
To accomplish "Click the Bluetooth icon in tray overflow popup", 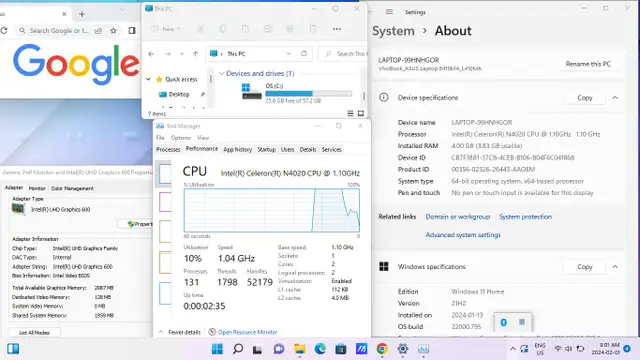I will [503, 322].
